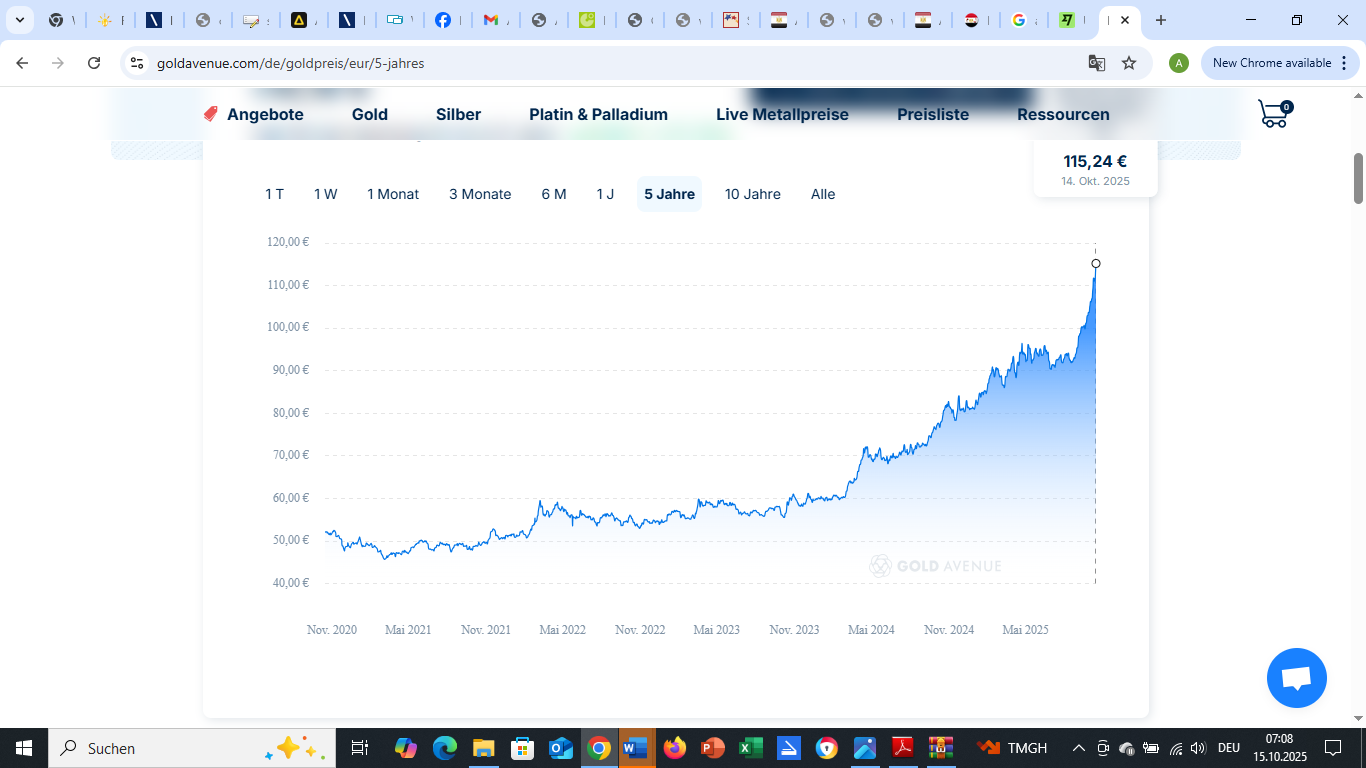
Task: Click the Angebote link
Action: pyautogui.click(x=264, y=114)
